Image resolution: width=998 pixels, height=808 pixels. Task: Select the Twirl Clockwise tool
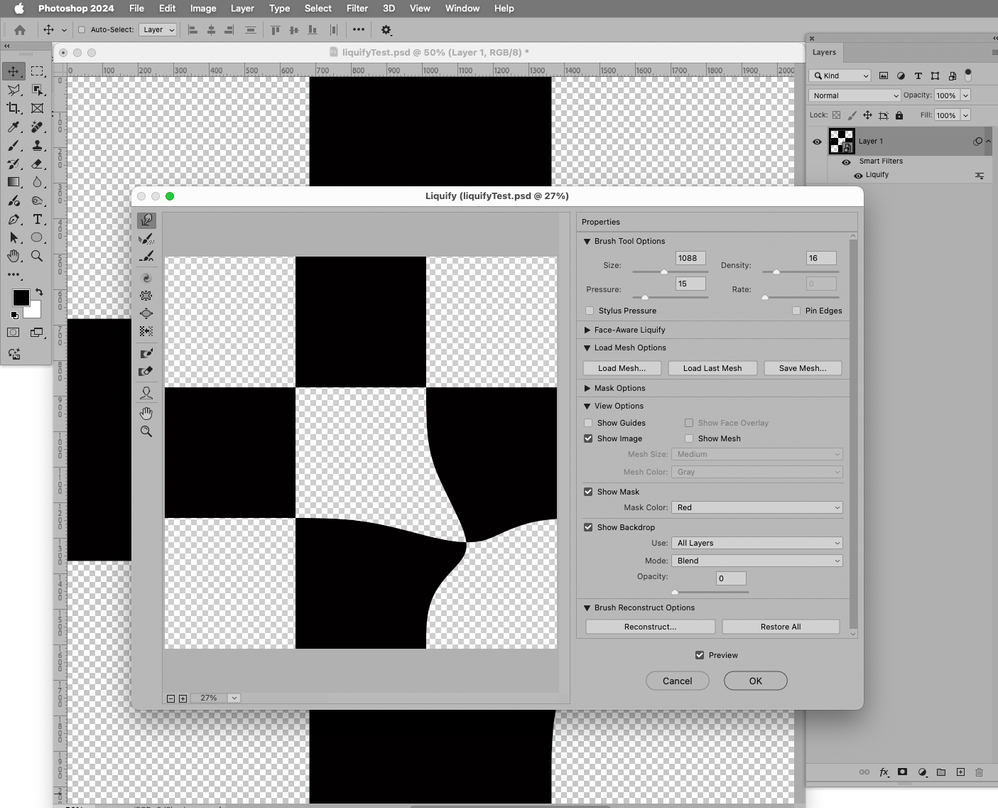[146, 277]
